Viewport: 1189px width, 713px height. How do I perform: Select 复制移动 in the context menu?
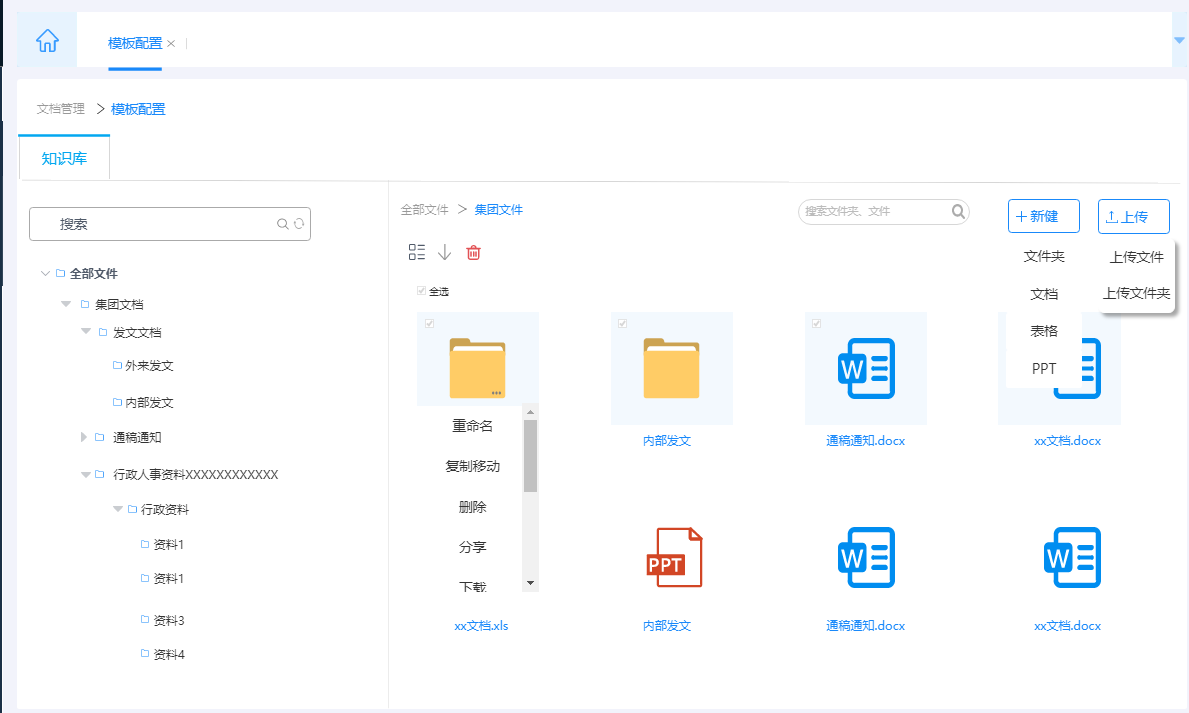[472, 466]
